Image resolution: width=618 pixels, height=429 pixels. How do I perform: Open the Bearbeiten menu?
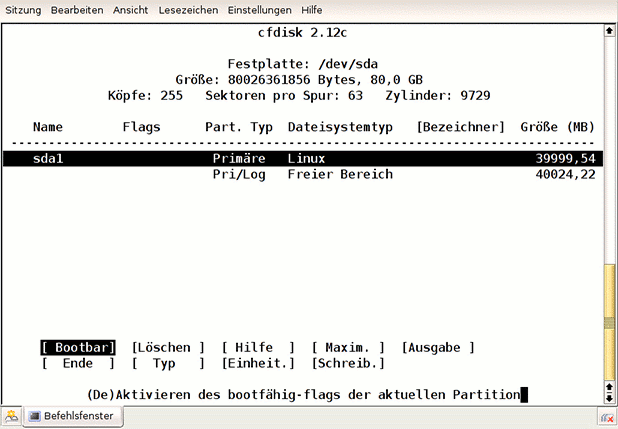coord(77,10)
